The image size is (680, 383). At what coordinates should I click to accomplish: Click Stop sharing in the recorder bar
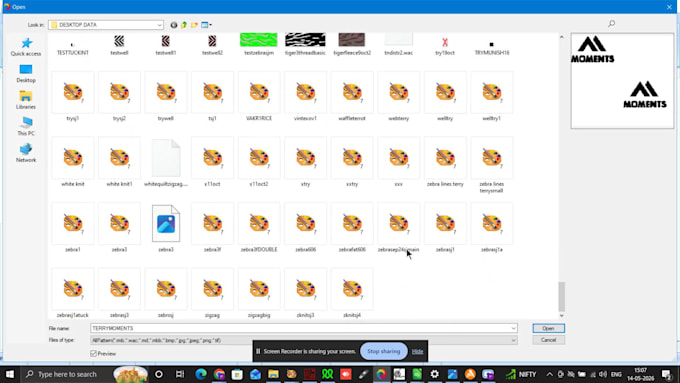[384, 351]
